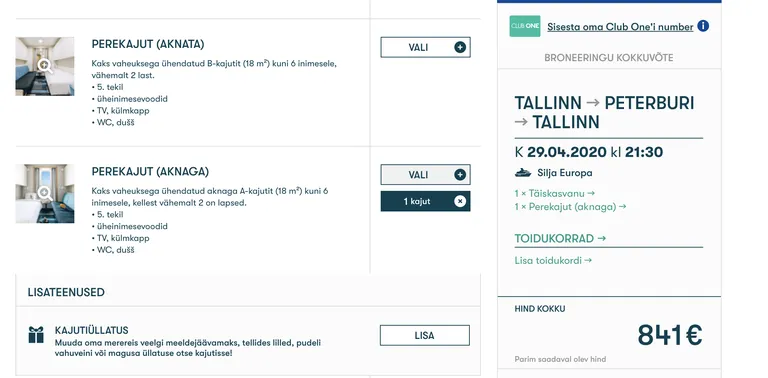
Task: Click the 1 kajut selected cabin button
Action: [x=425, y=201]
